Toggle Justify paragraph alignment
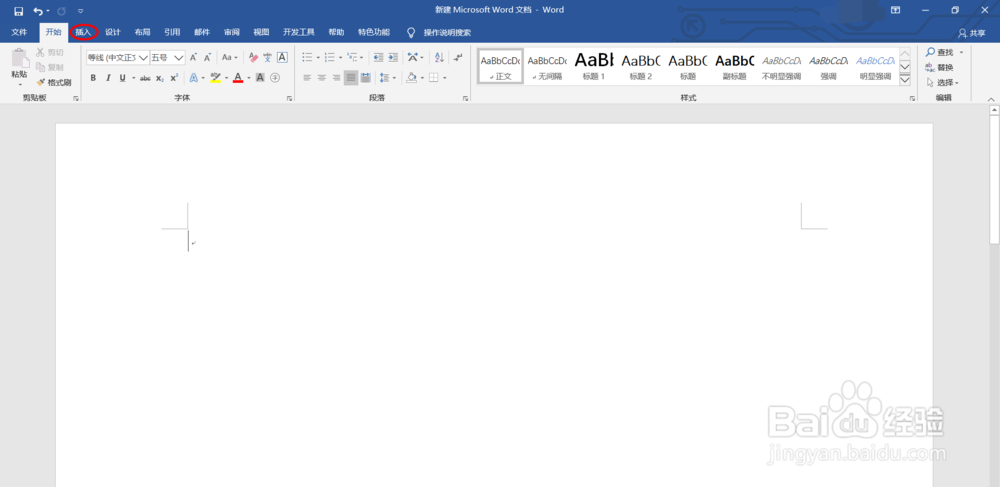The image size is (1000, 487). (351, 78)
